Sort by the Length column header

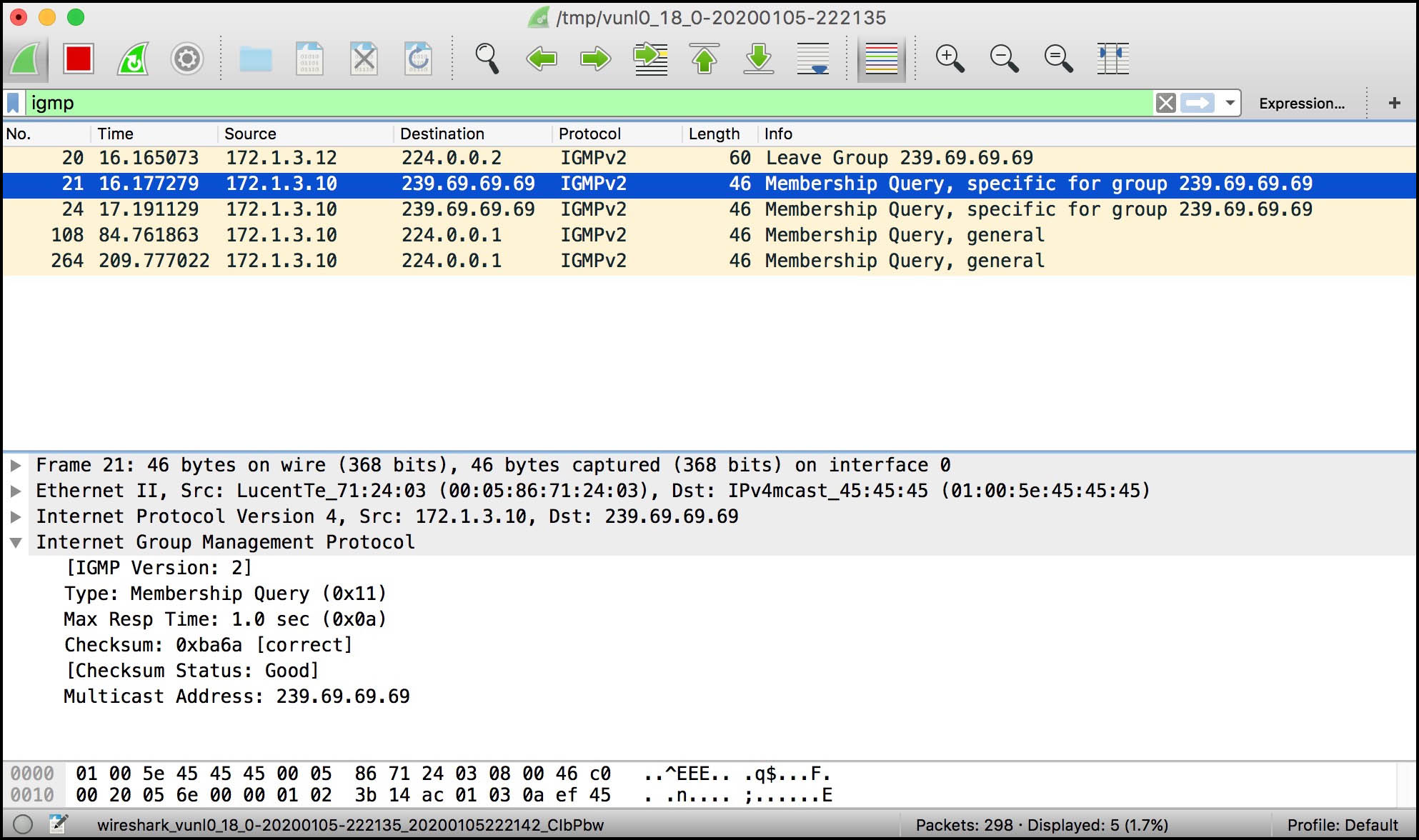[720, 134]
